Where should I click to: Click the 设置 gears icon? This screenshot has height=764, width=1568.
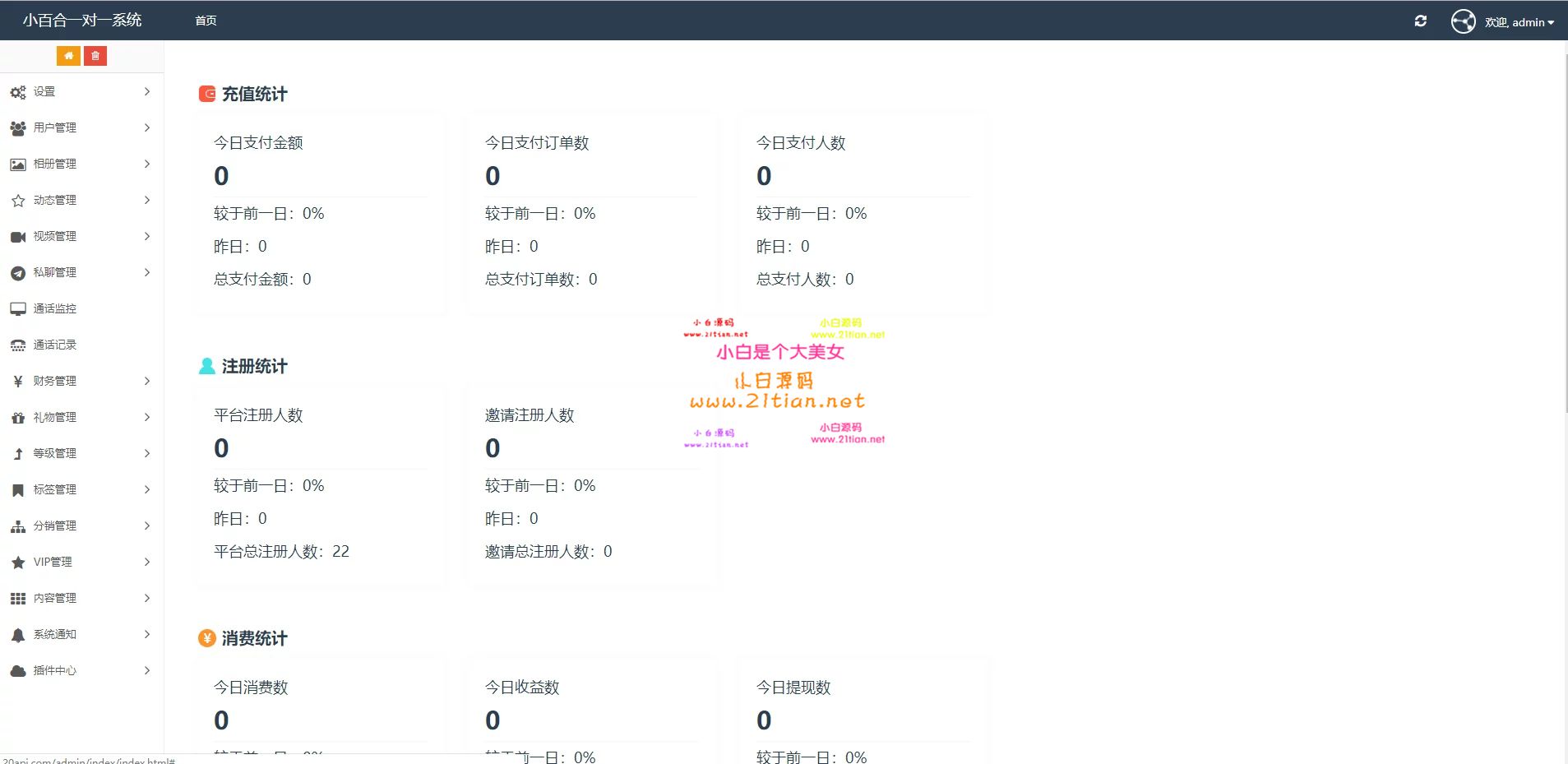18,92
